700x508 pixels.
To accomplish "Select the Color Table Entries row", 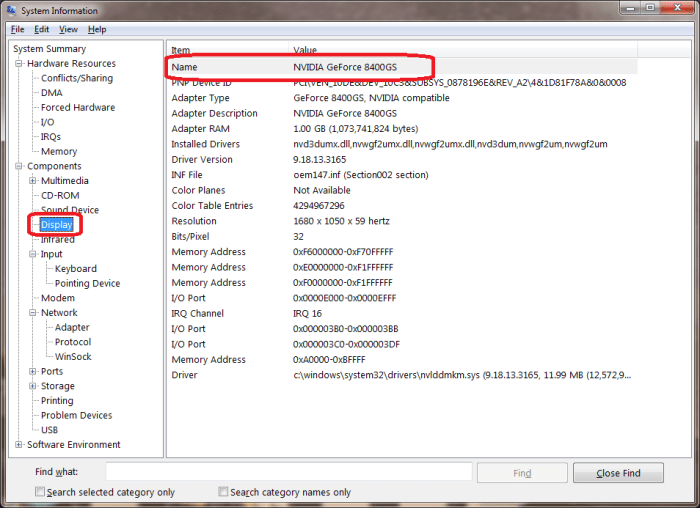I will (402, 206).
